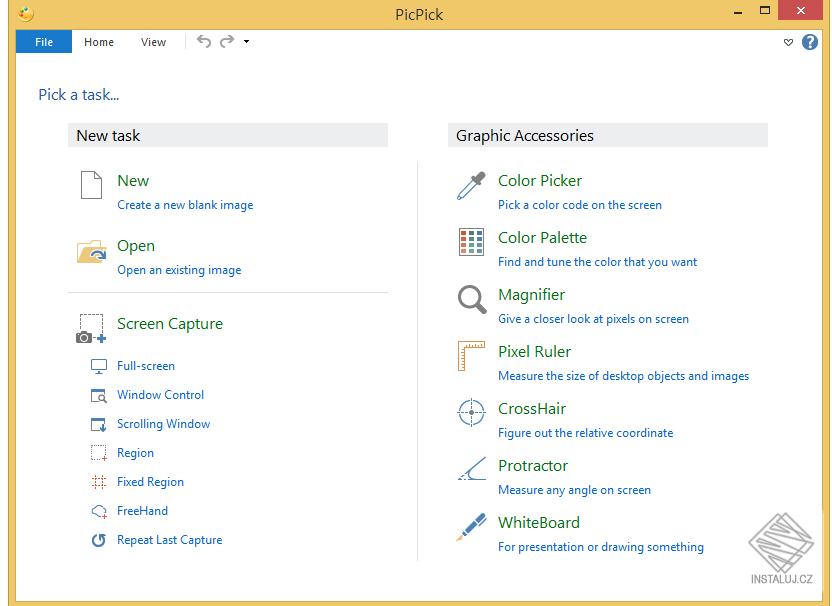Select the Fixed Region capture option
Screen dimensions: 832x606
(x=150, y=482)
